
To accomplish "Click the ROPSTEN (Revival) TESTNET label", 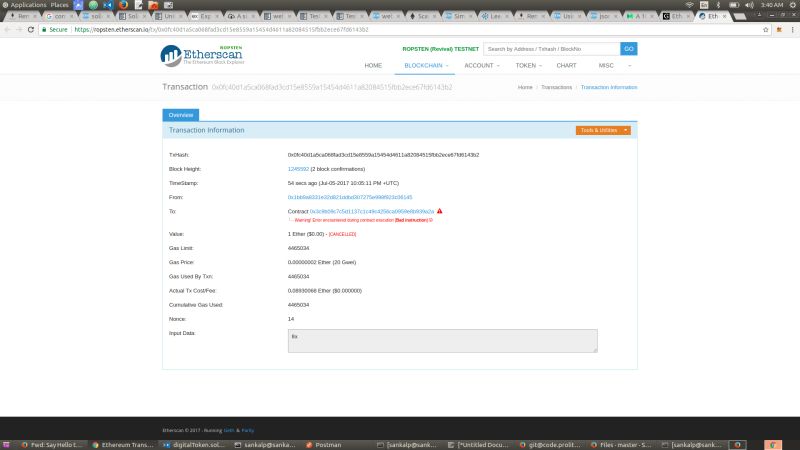I will coord(440,49).
